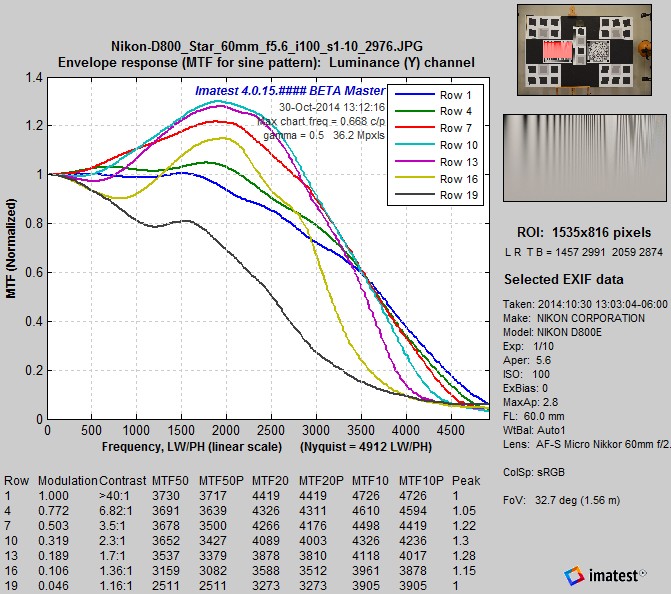Click the Exp 1/10 EXIF line
Viewport: 671px width, 594px height.
pyautogui.click(x=528, y=346)
